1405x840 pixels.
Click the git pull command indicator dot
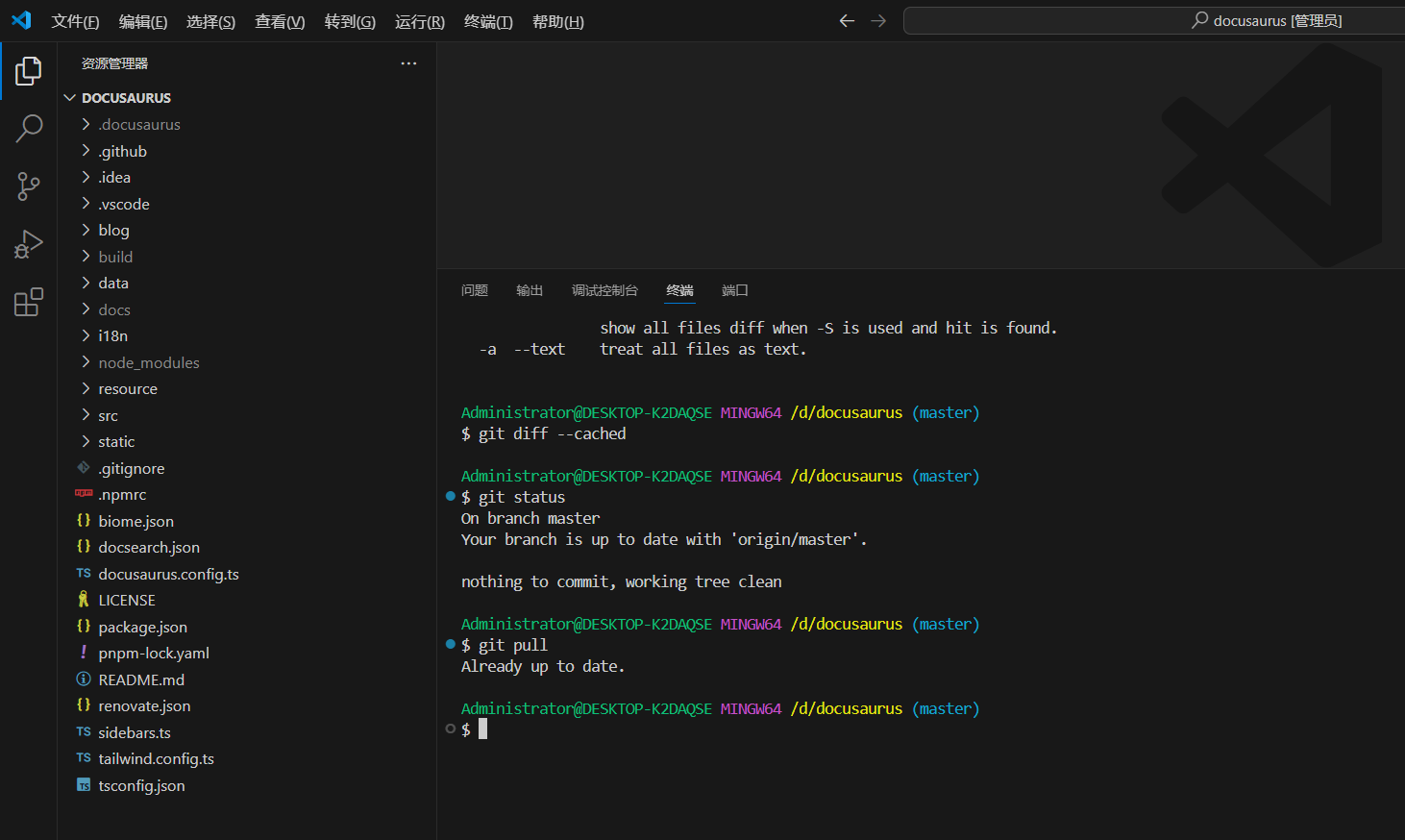point(450,644)
